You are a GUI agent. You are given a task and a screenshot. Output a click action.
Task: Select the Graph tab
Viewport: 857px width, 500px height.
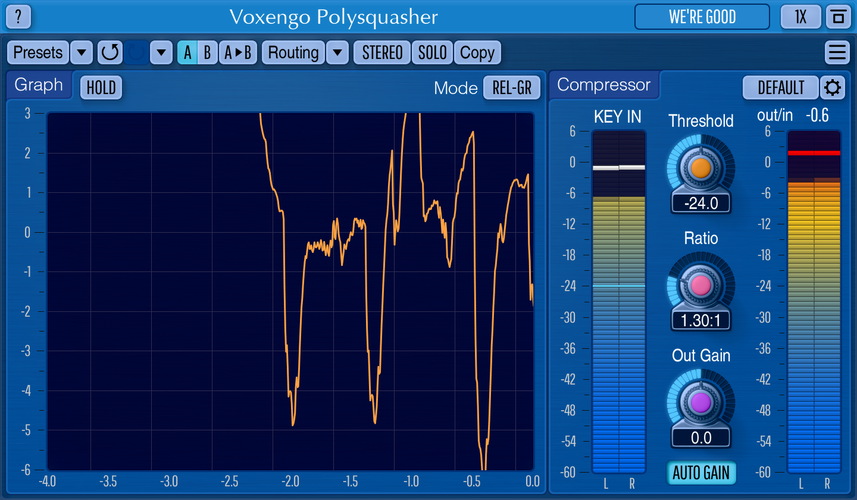click(39, 85)
